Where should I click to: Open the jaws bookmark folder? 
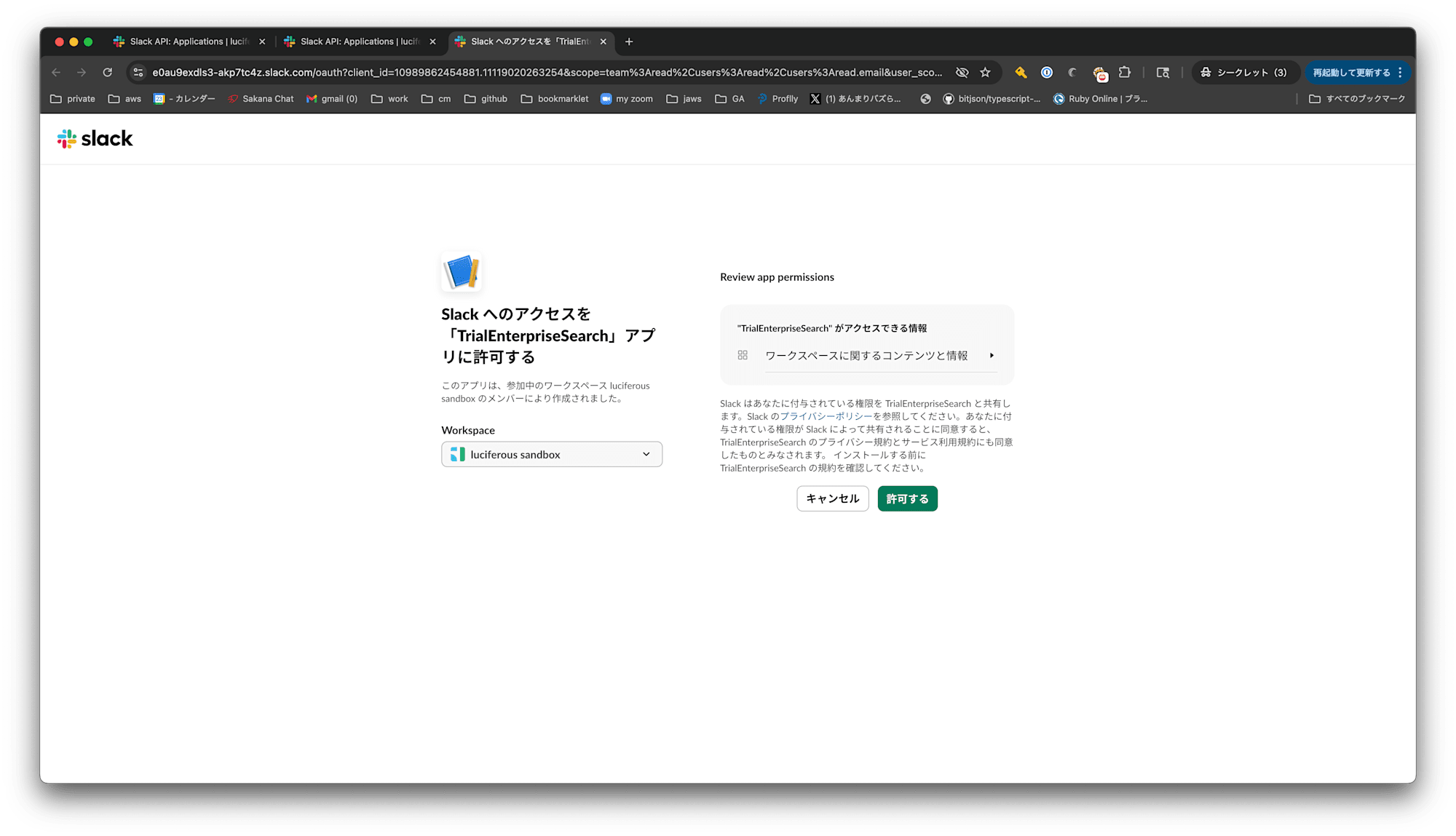[x=684, y=98]
